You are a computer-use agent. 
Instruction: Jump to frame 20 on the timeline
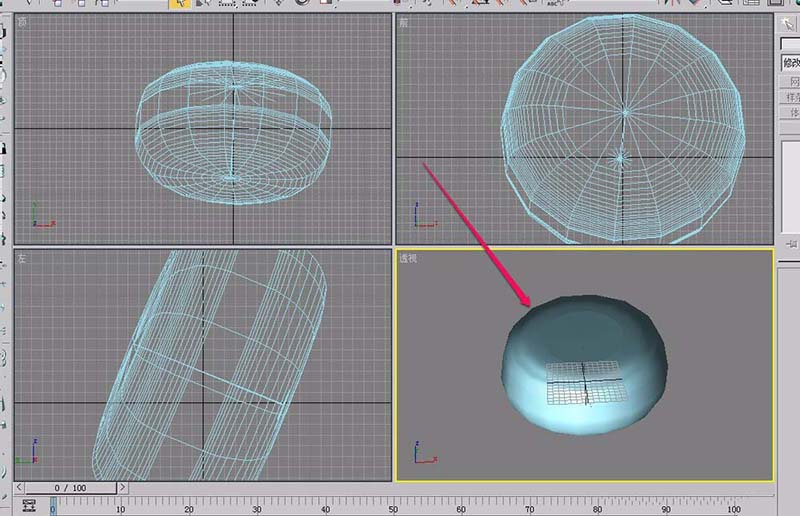tap(189, 509)
